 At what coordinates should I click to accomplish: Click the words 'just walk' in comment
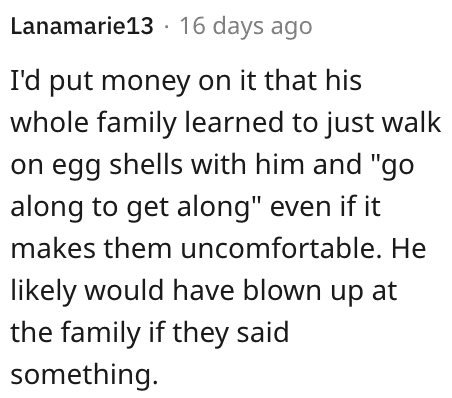383,123
